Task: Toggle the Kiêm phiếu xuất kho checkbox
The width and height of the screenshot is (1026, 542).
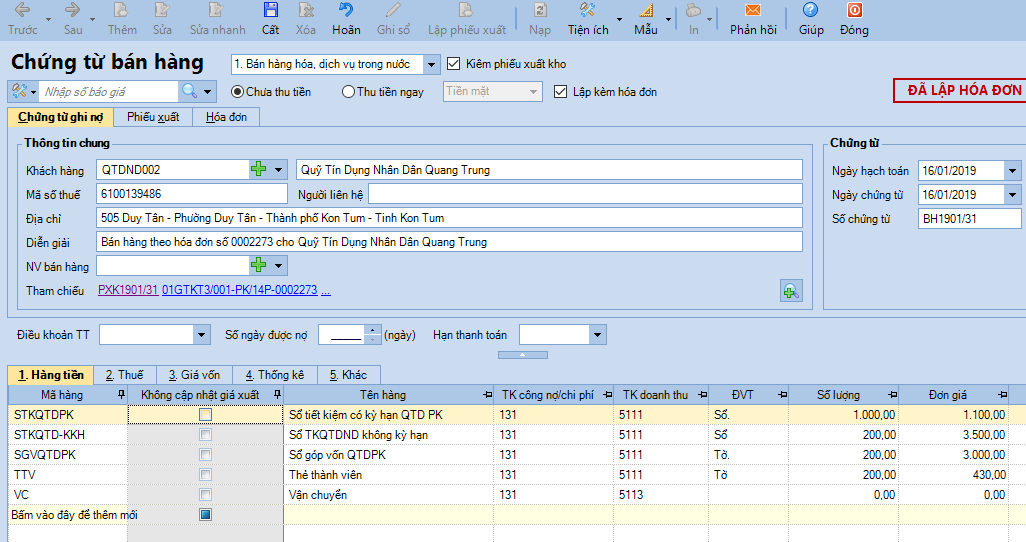Action: [454, 64]
